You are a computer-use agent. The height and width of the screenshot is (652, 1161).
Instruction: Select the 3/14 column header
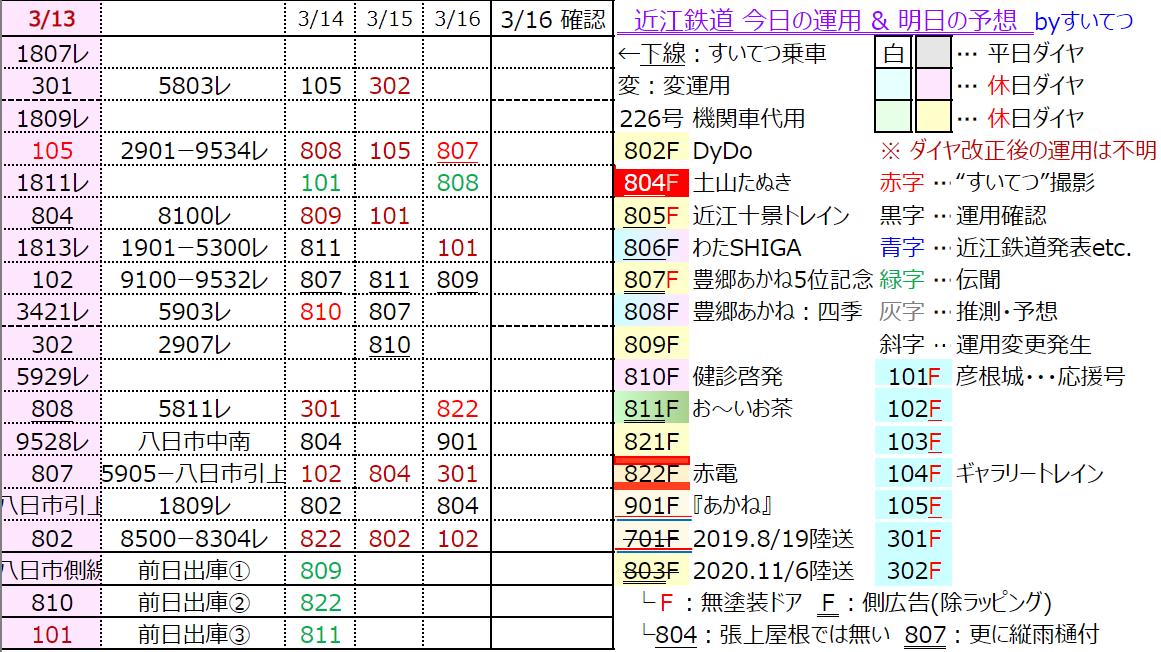tap(321, 19)
